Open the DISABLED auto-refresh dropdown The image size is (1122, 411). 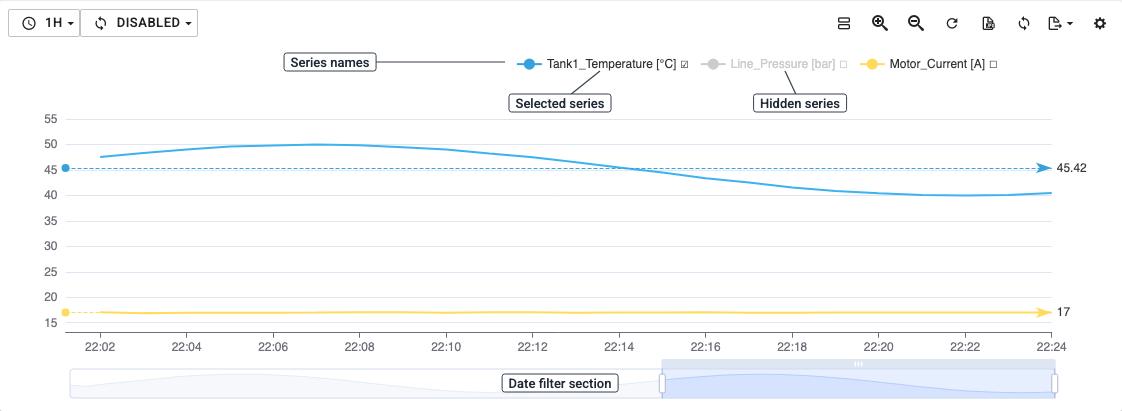coord(139,23)
